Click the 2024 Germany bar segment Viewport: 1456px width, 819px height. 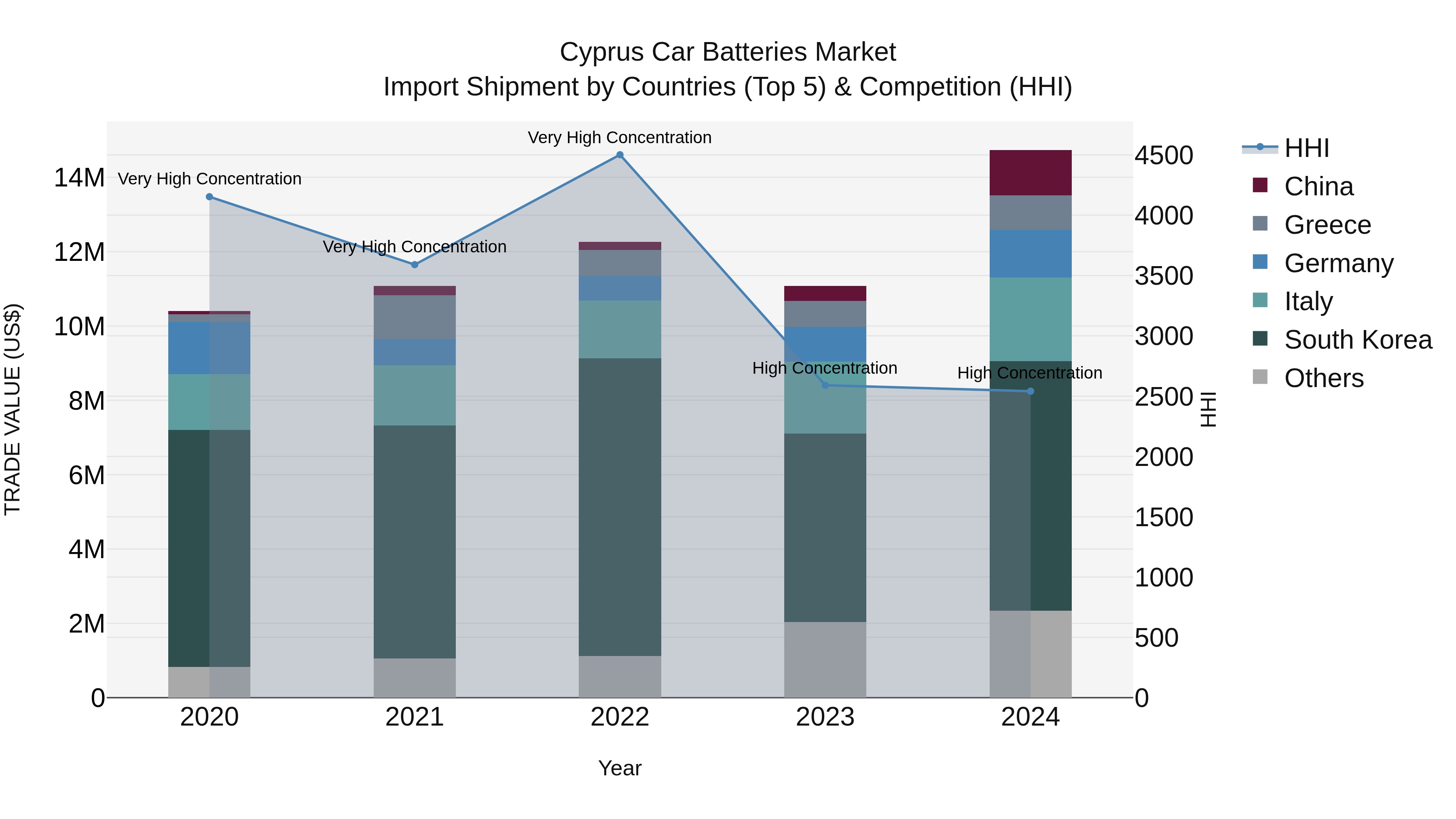pyautogui.click(x=1030, y=254)
